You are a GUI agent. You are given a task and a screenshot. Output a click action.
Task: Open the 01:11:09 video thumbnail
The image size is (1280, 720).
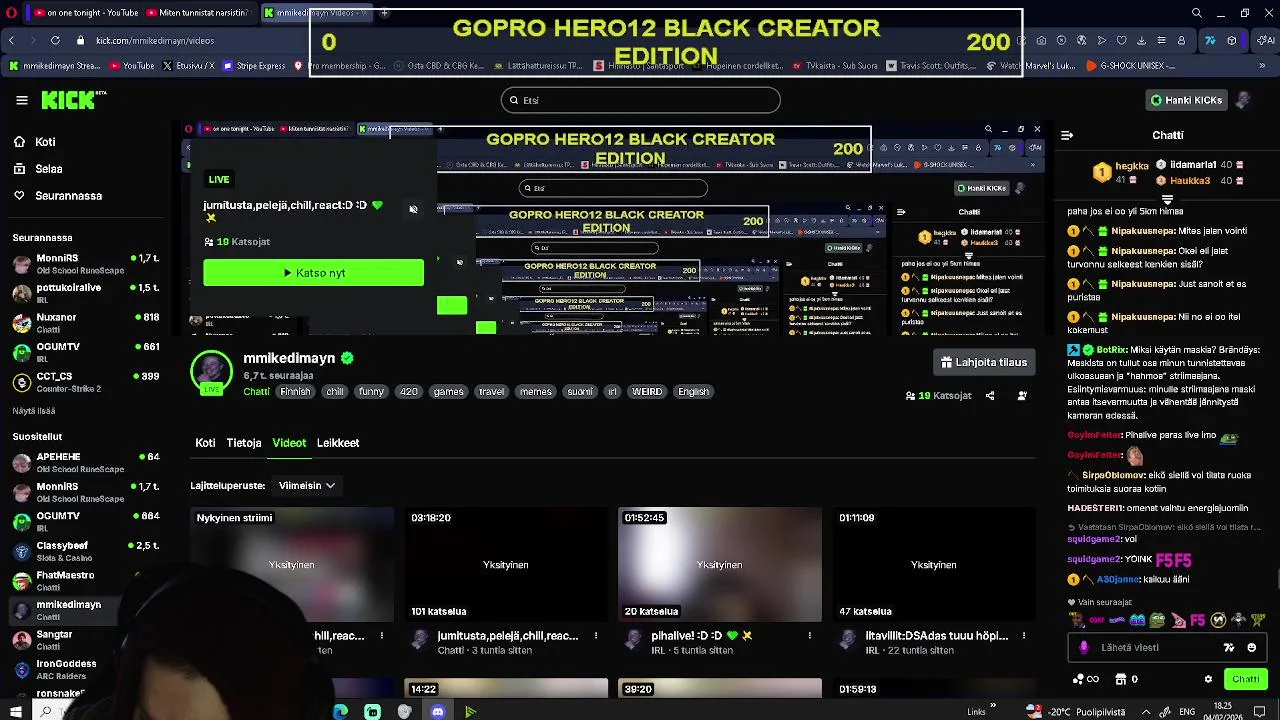[x=934, y=565]
